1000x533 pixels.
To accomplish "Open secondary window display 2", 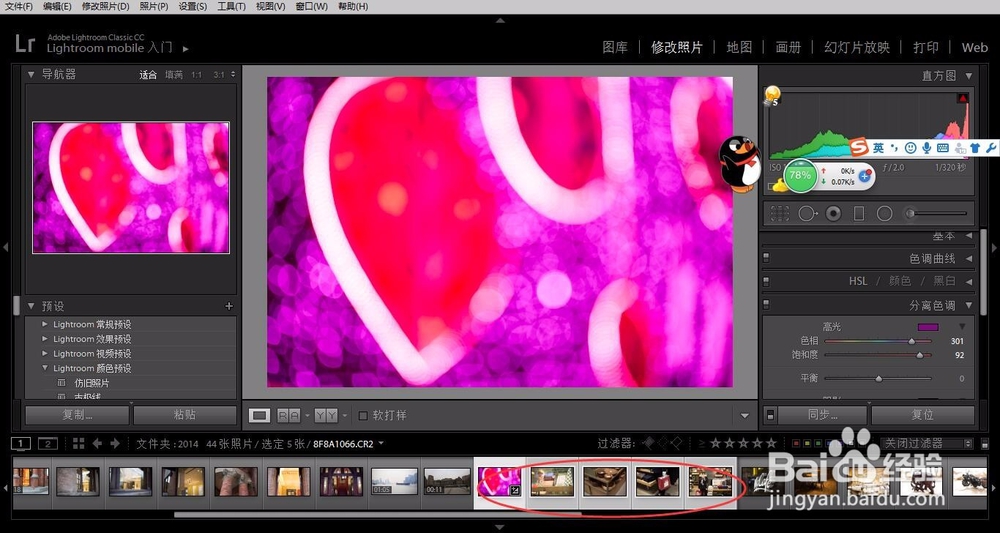I will click(x=48, y=443).
